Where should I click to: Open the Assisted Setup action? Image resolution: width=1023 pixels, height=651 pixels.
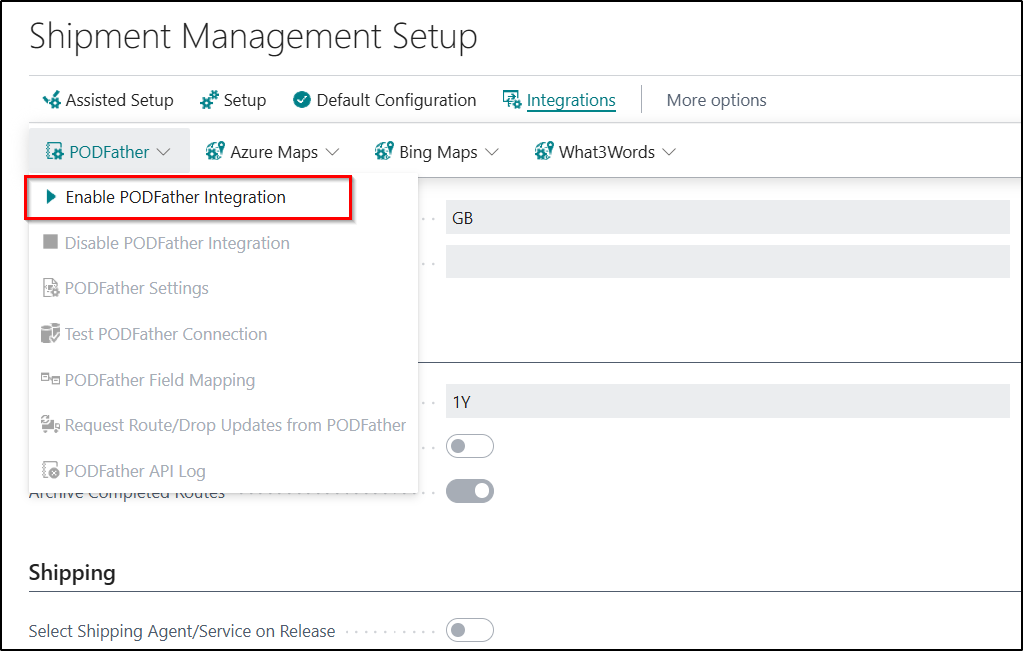[x=119, y=100]
